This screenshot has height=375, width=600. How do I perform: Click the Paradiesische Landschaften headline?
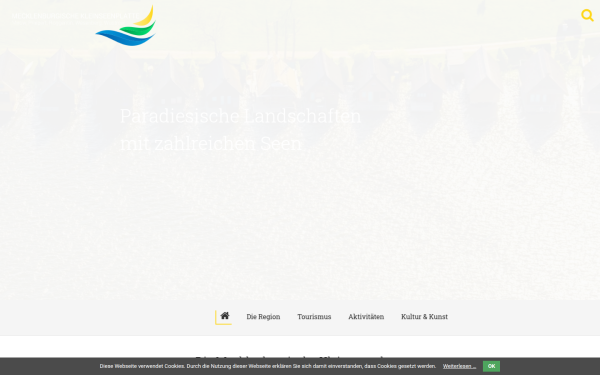click(241, 116)
